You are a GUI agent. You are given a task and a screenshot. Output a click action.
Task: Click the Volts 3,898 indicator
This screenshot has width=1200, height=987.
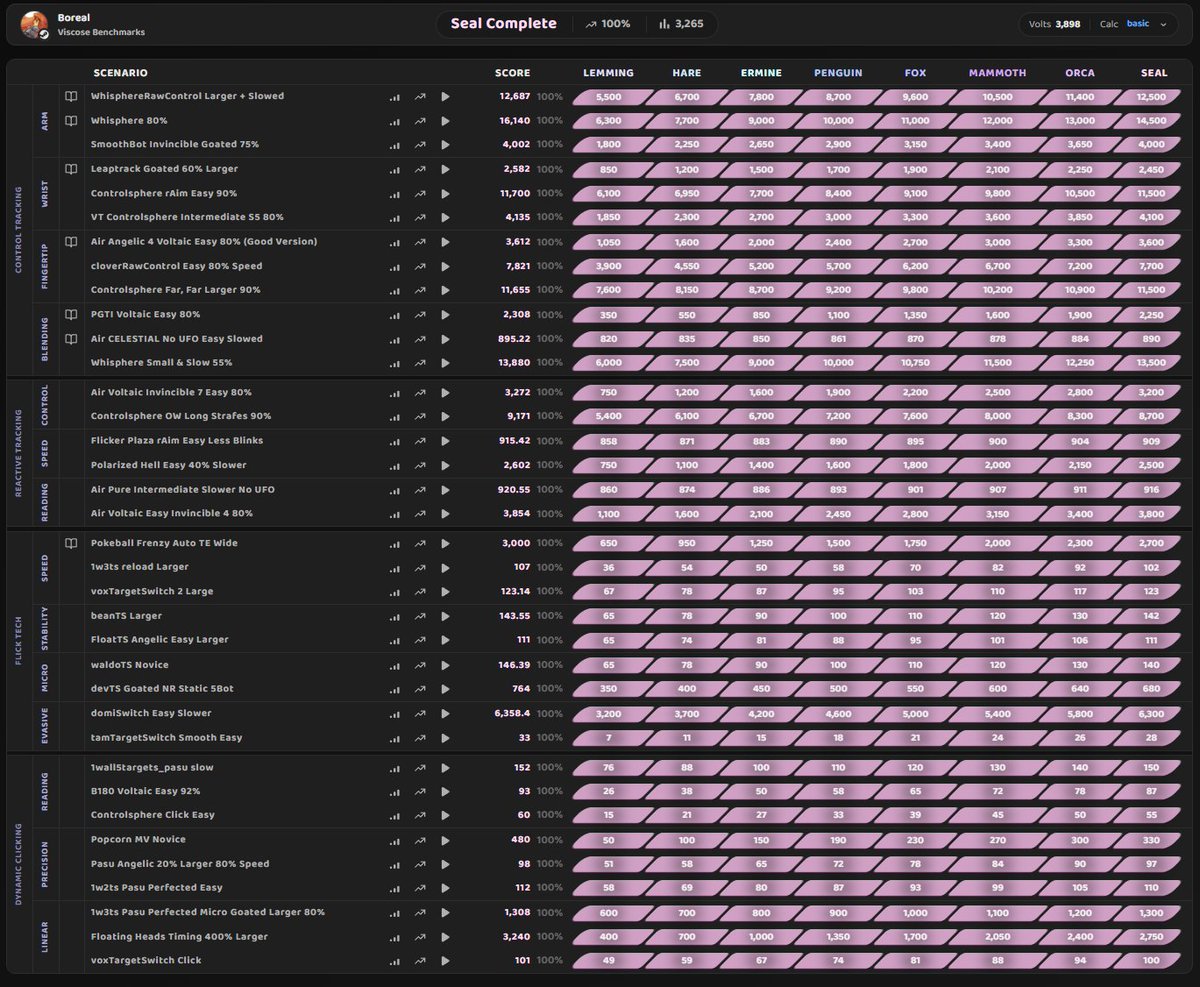1054,24
